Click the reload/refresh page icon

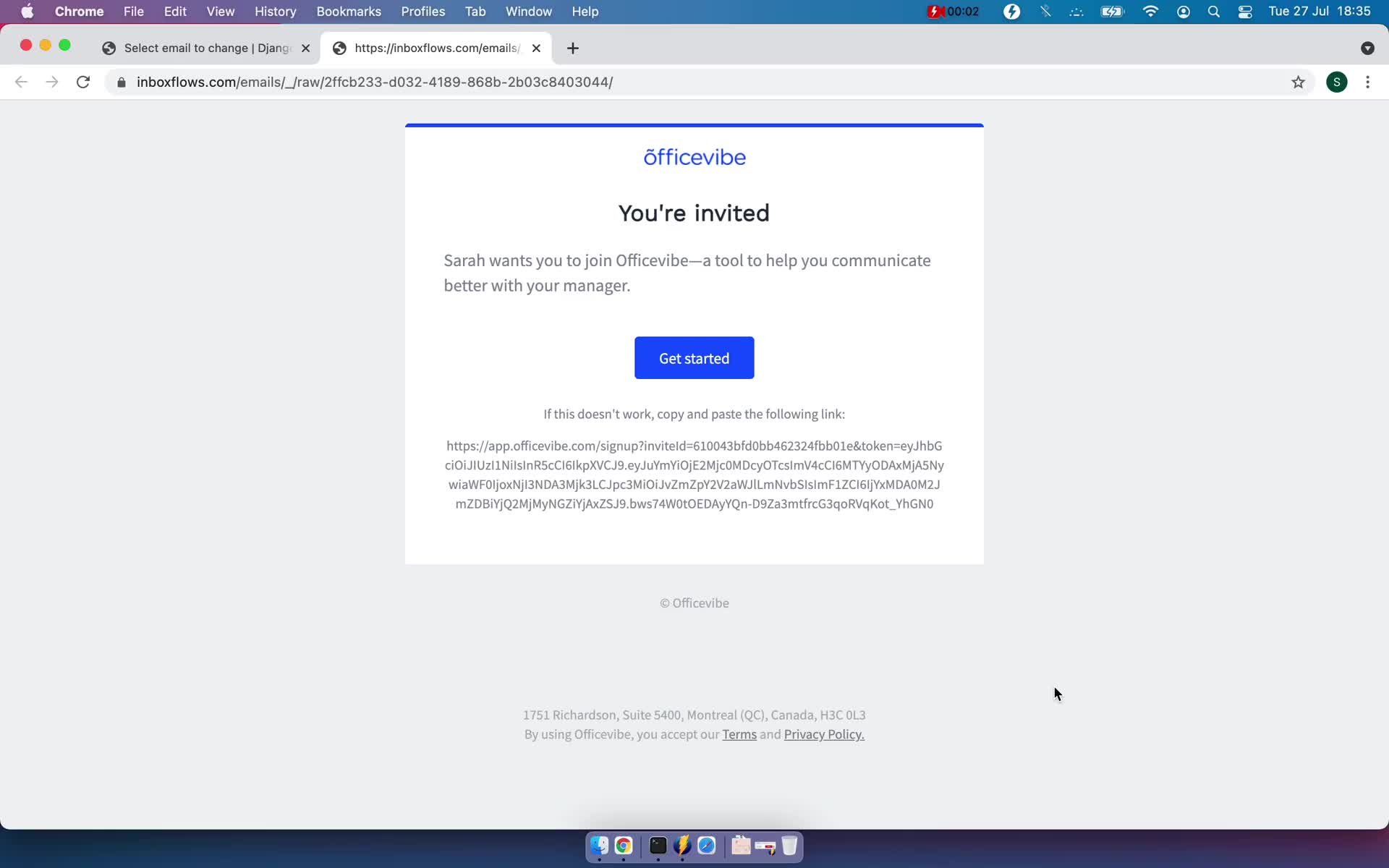tap(85, 82)
